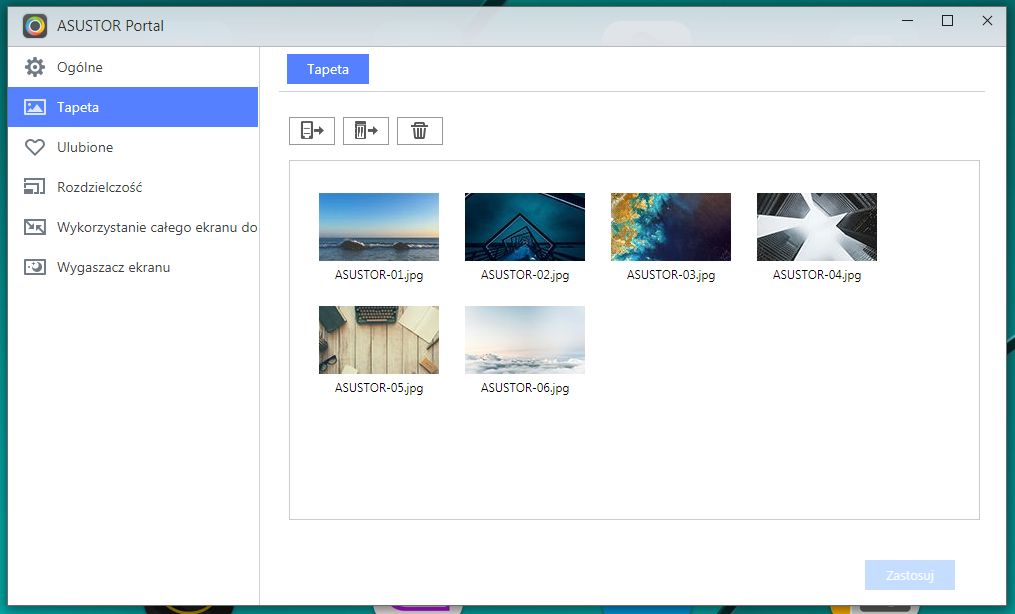1015x614 pixels.
Task: Click the trash-with-arrow toolbar button
Action: click(x=366, y=131)
